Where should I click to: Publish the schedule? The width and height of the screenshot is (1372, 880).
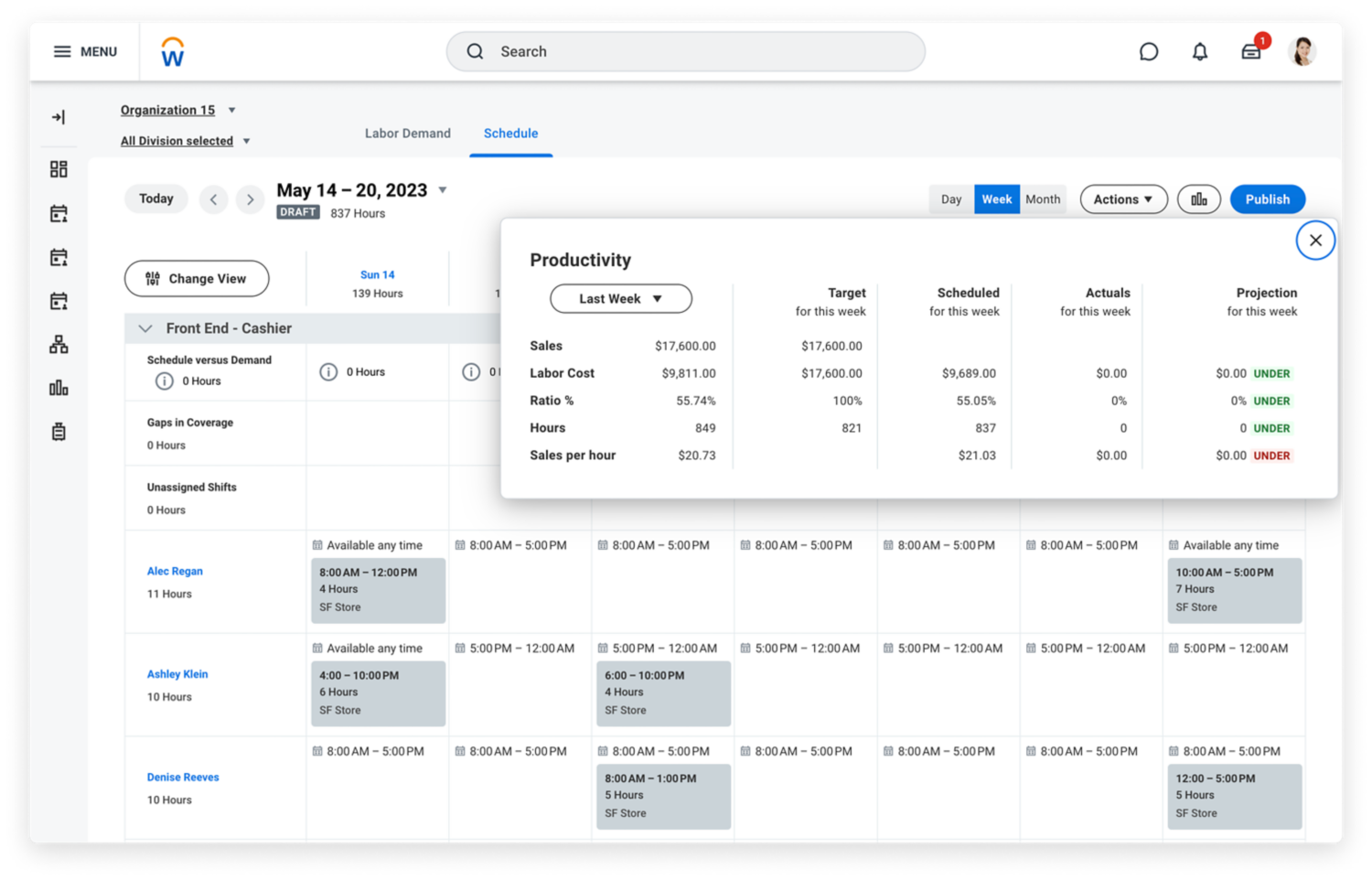coord(1267,199)
